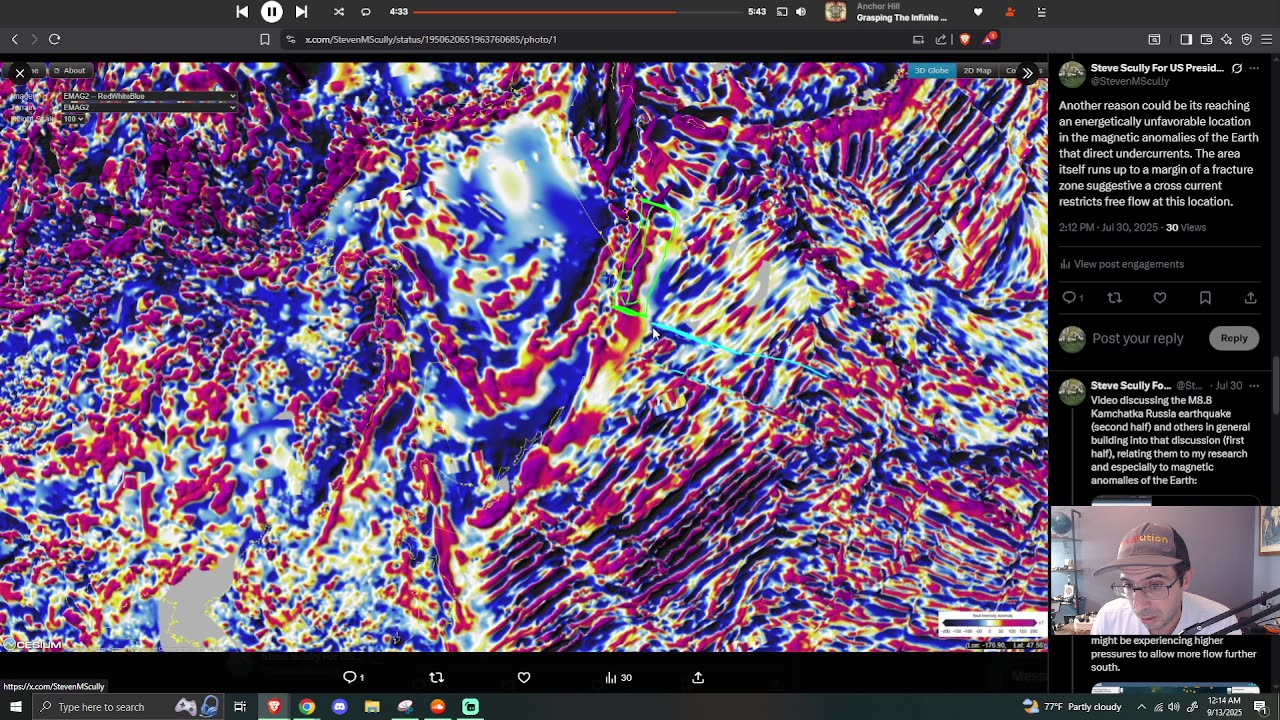
Task: Open Brave VPN shield icon
Action: pyautogui.click(x=1247, y=39)
